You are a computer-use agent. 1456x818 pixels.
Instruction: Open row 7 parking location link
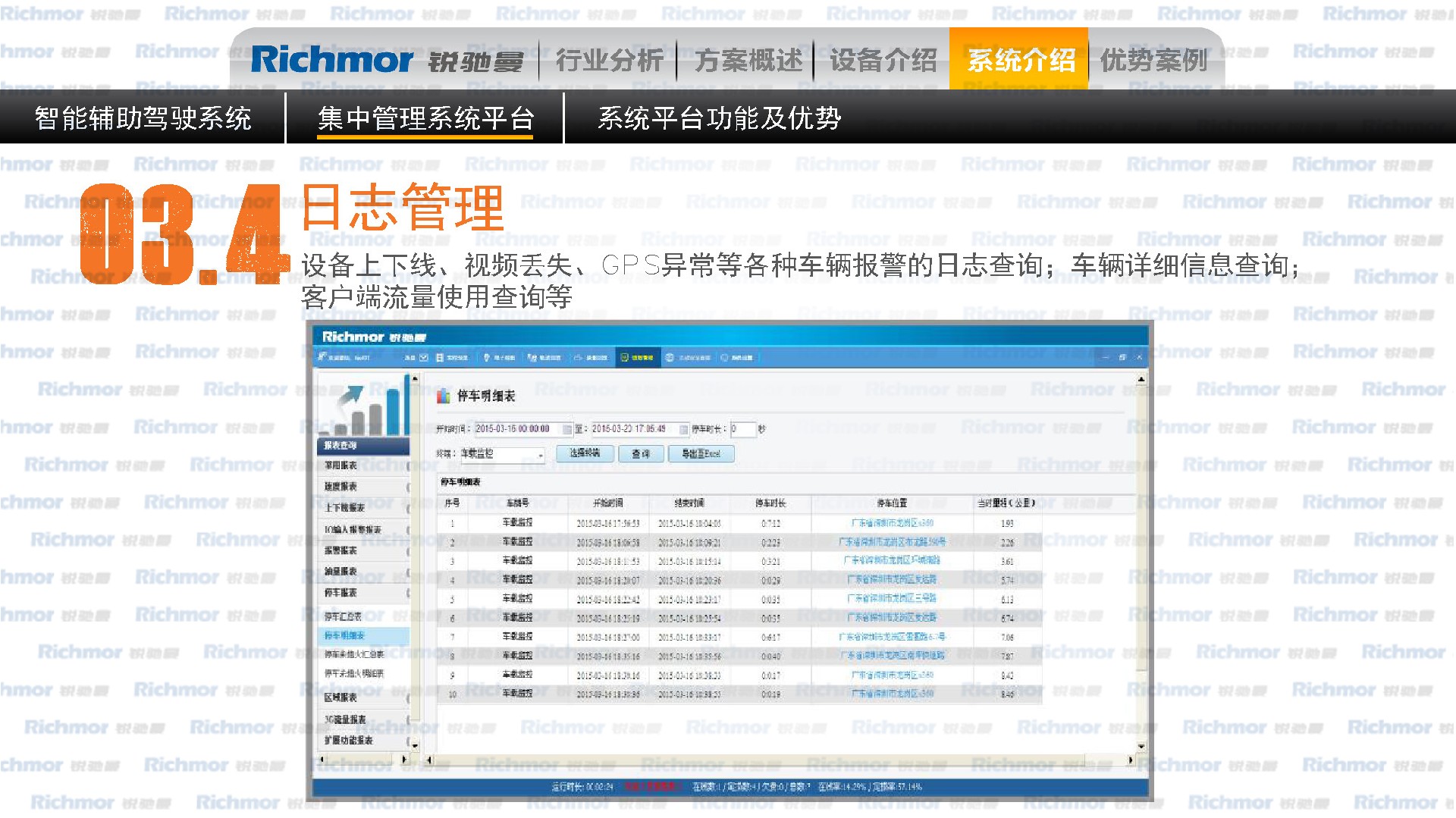893,637
